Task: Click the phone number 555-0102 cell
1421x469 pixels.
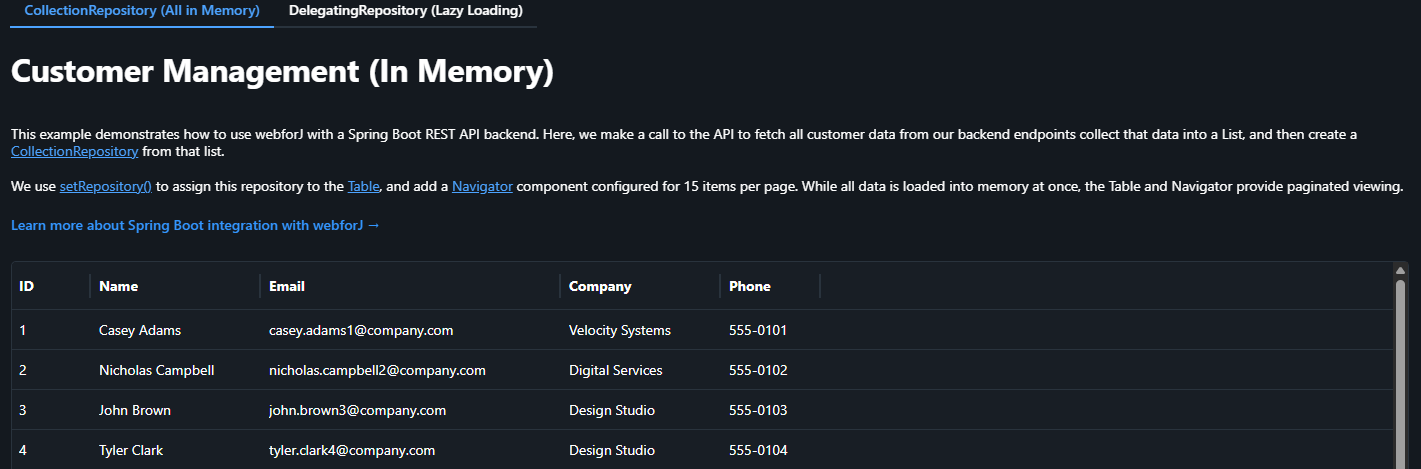Action: point(758,370)
